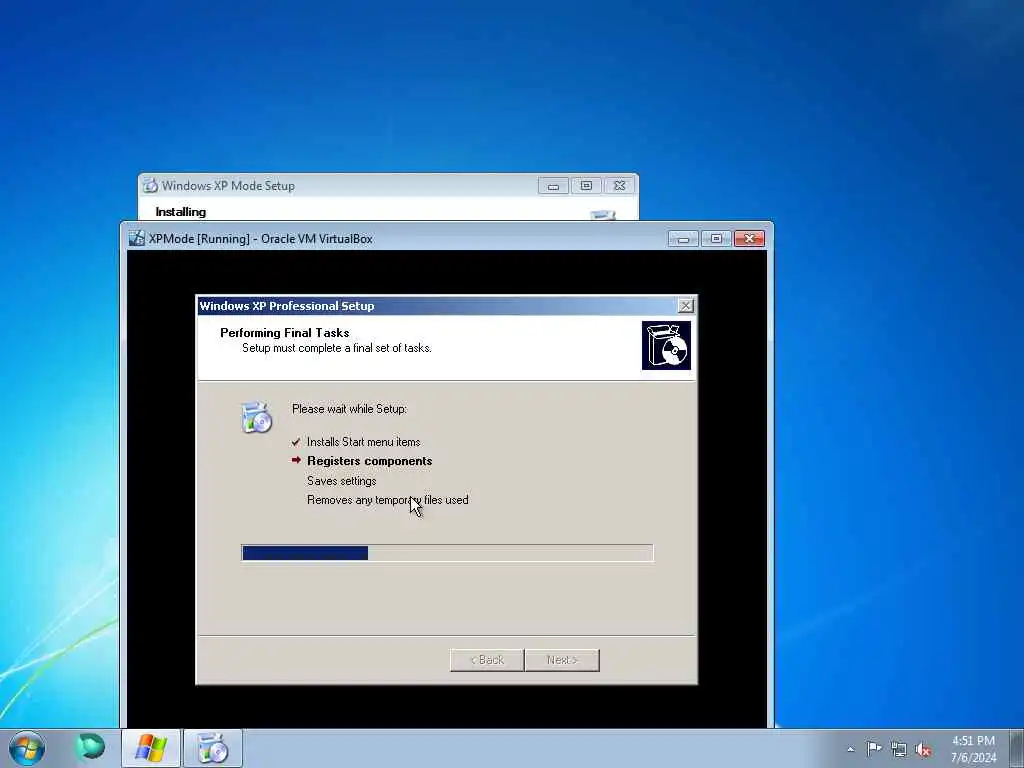The height and width of the screenshot is (768, 1024).
Task: Click the 'Installing' heading in XP Mode Setup
Action: 180,212
